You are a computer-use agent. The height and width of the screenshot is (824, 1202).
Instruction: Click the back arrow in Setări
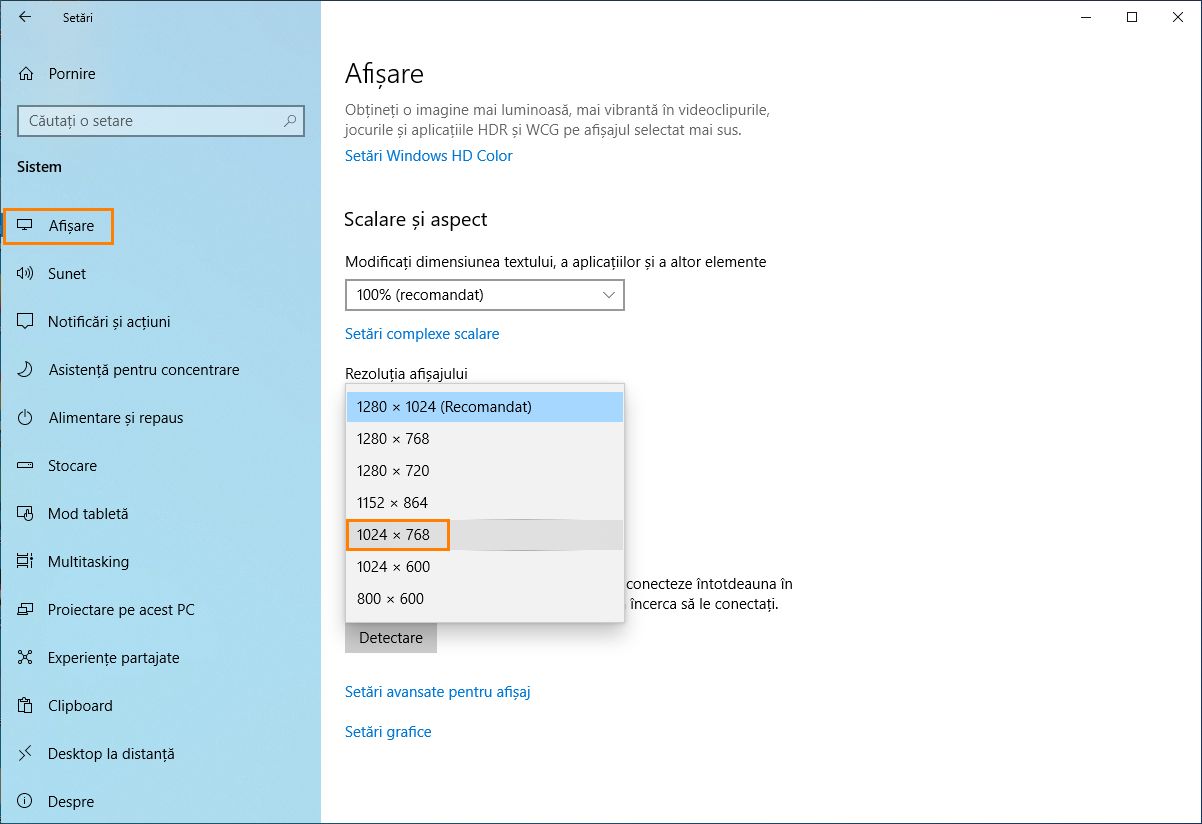(25, 17)
